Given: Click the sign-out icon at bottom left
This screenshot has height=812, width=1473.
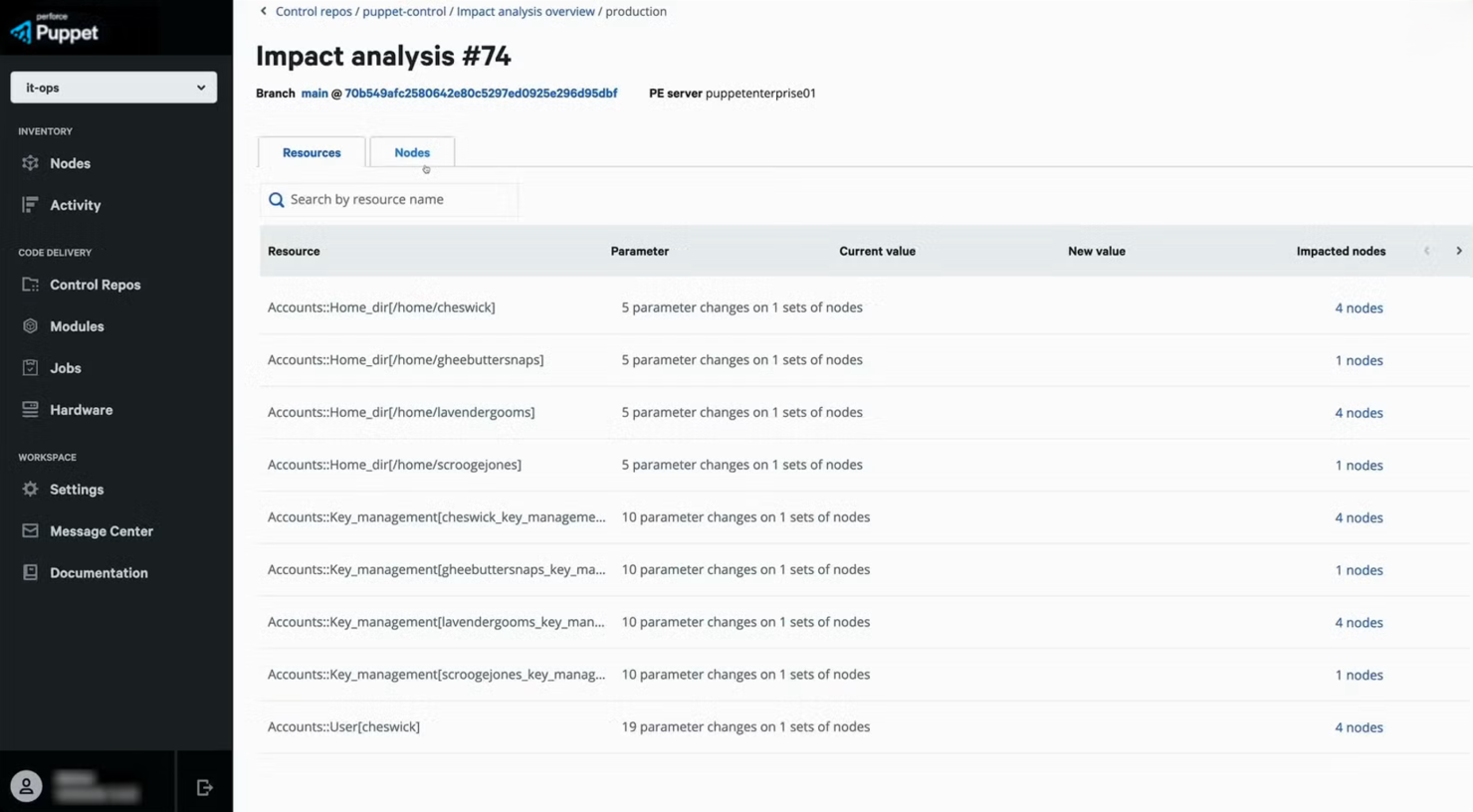Looking at the screenshot, I should coord(204,786).
